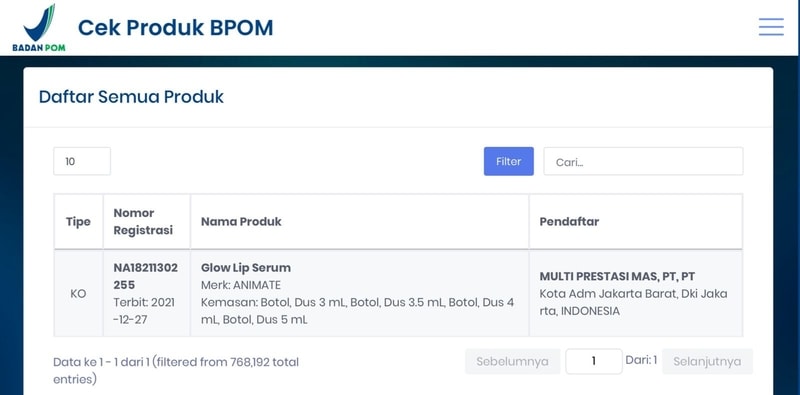Click the KO type cell
The width and height of the screenshot is (800, 395).
coord(78,294)
